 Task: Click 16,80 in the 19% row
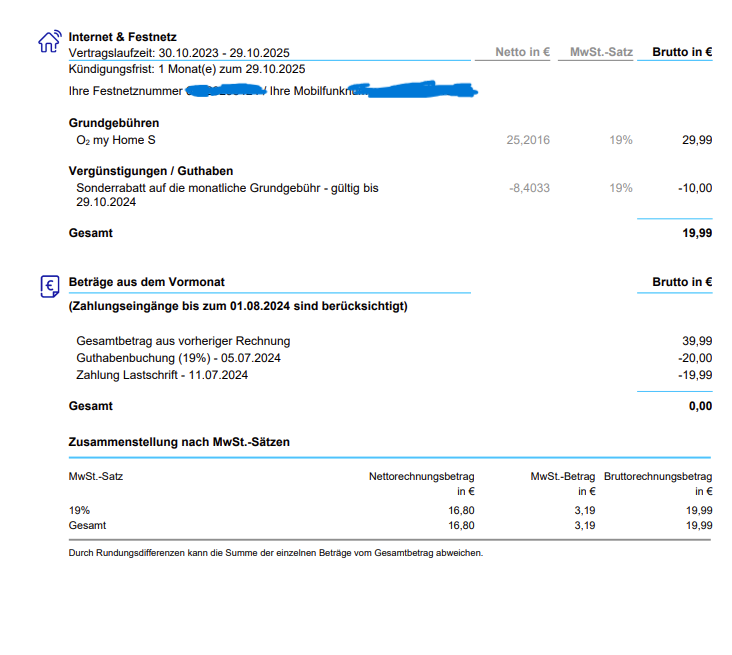[461, 510]
